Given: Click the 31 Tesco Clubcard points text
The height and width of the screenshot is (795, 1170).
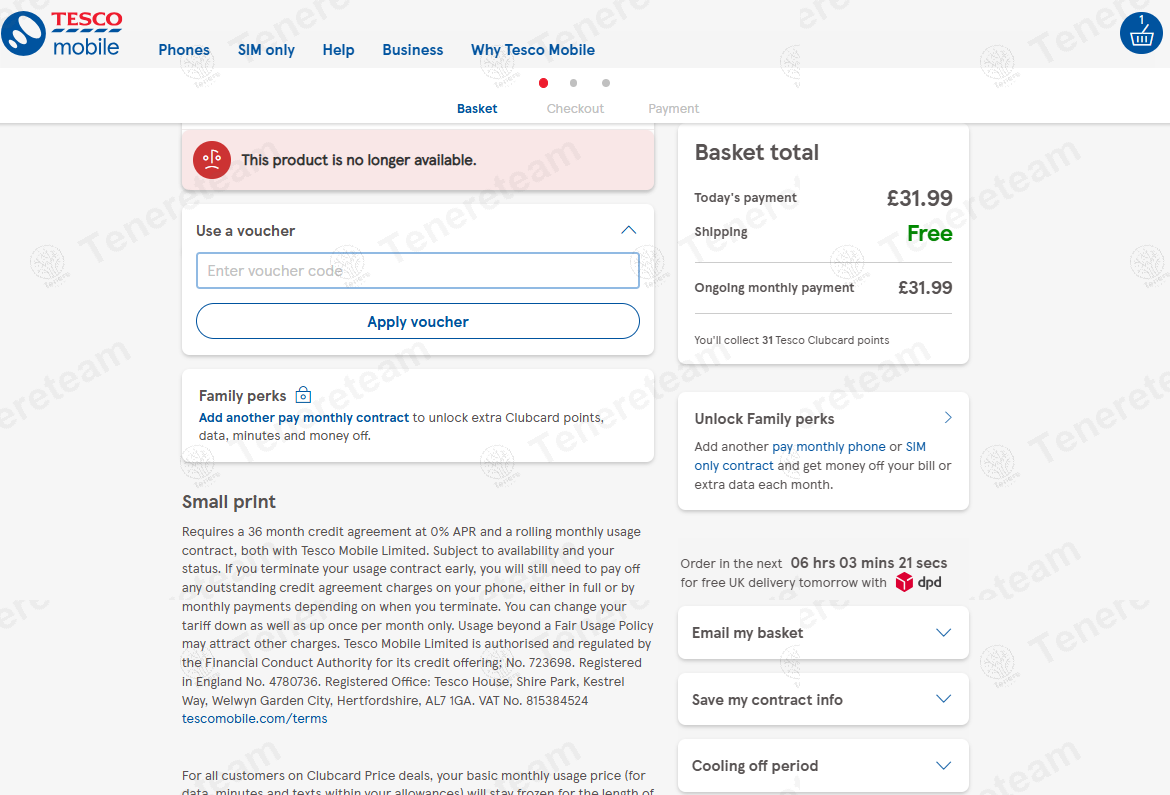Looking at the screenshot, I should (x=792, y=340).
